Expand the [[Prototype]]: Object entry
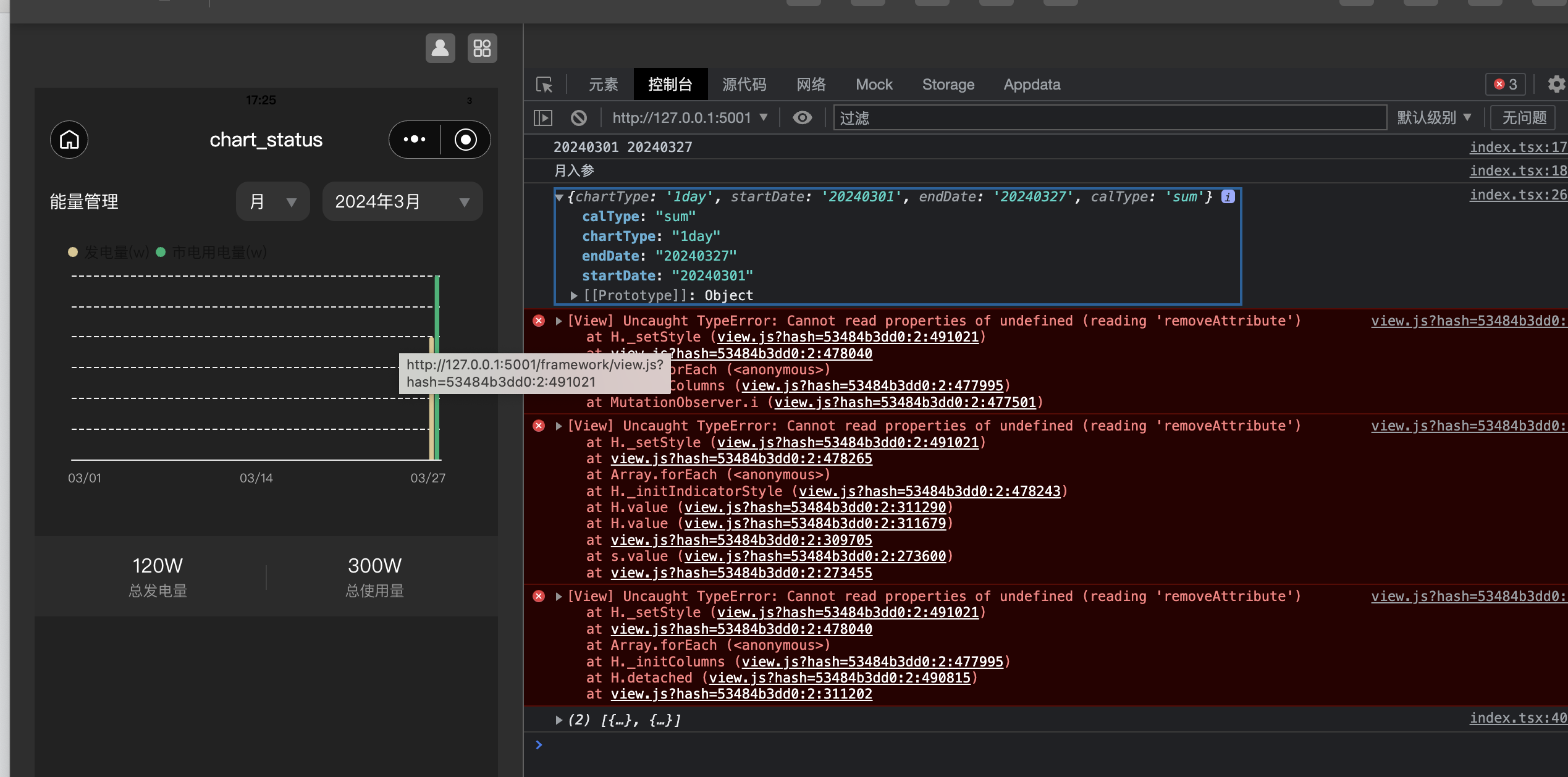The height and width of the screenshot is (777, 1568). point(574,295)
